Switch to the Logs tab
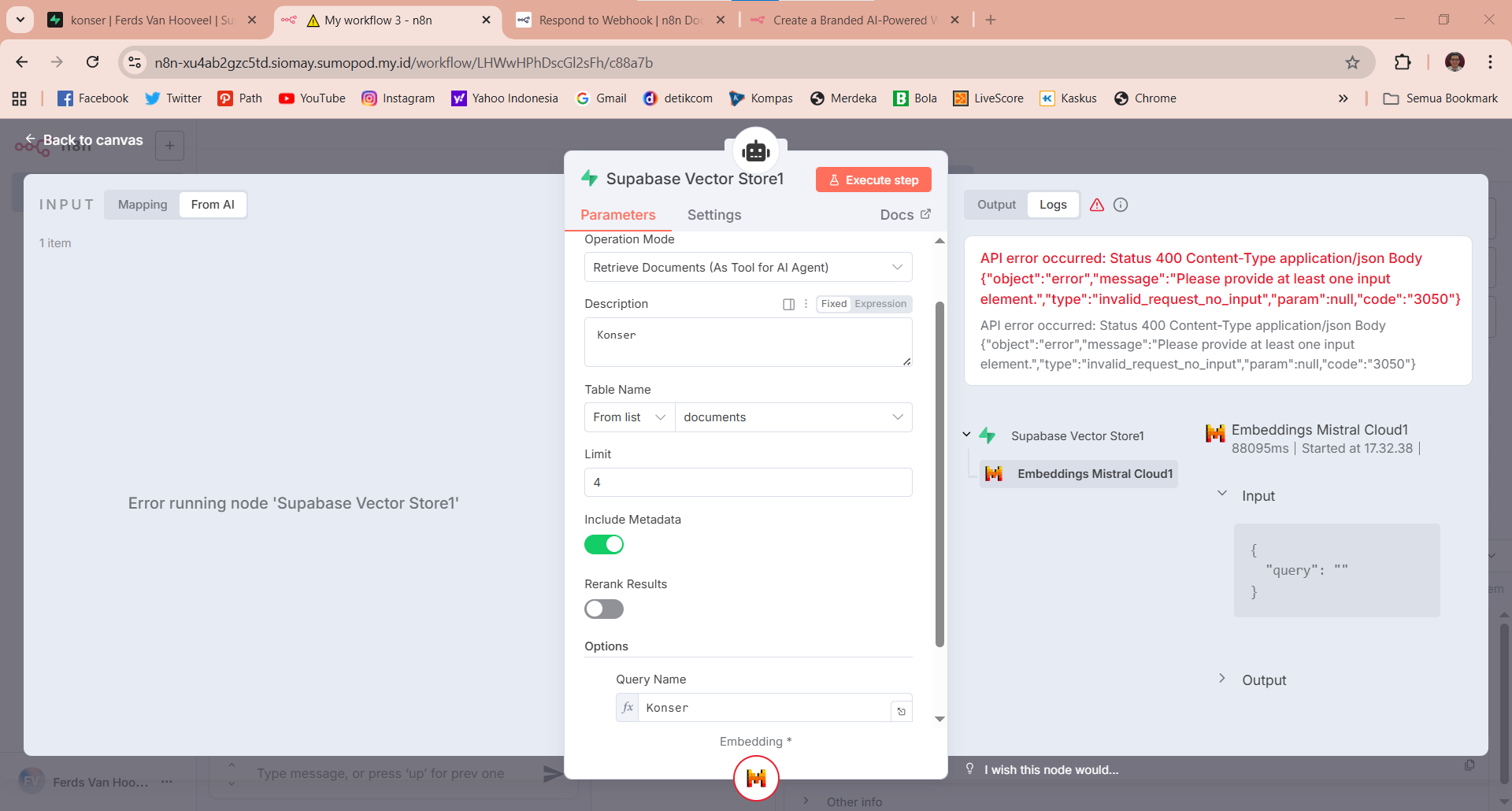The height and width of the screenshot is (811, 1512). pos(1053,205)
